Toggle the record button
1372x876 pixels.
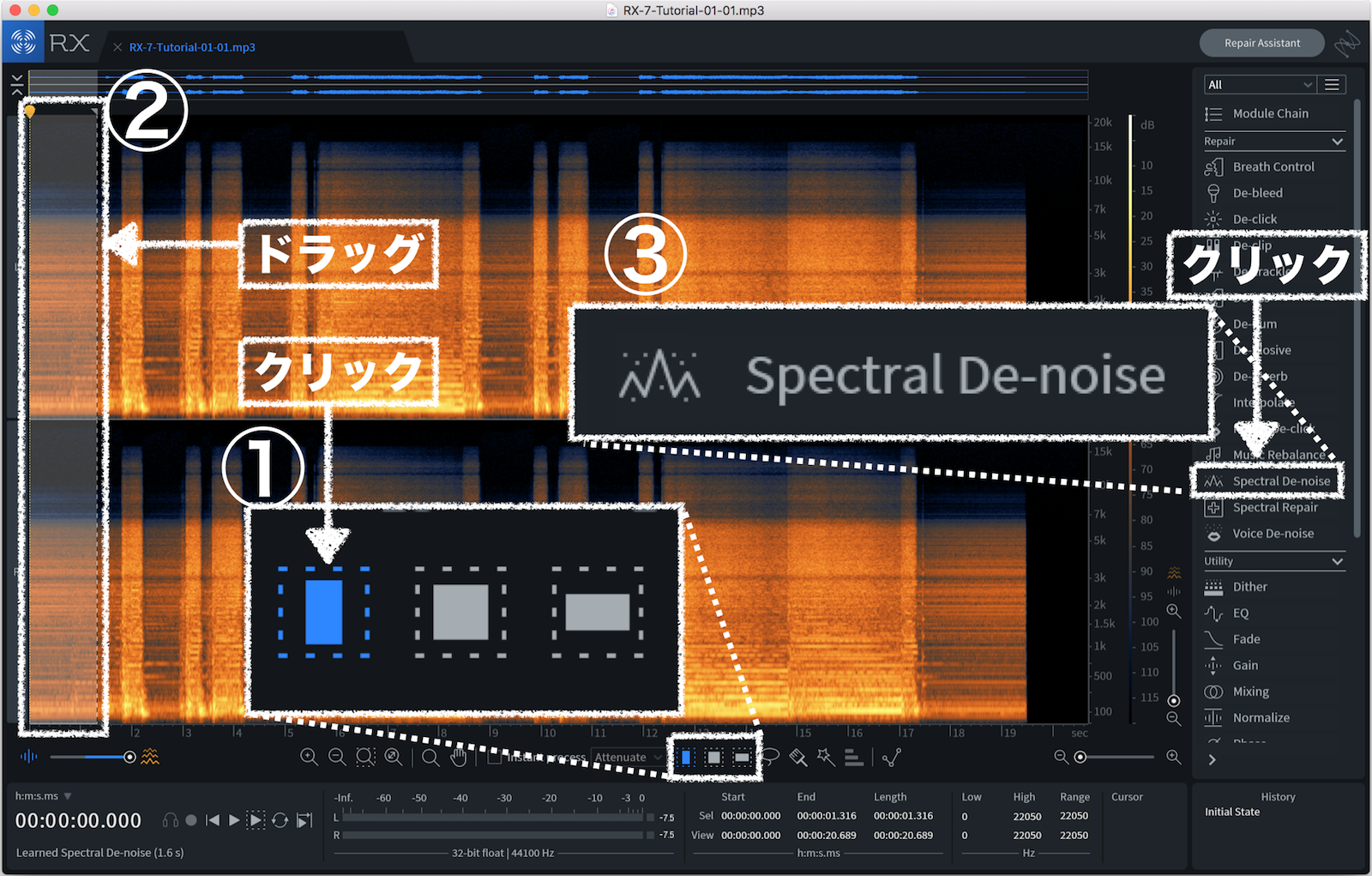pos(191,820)
